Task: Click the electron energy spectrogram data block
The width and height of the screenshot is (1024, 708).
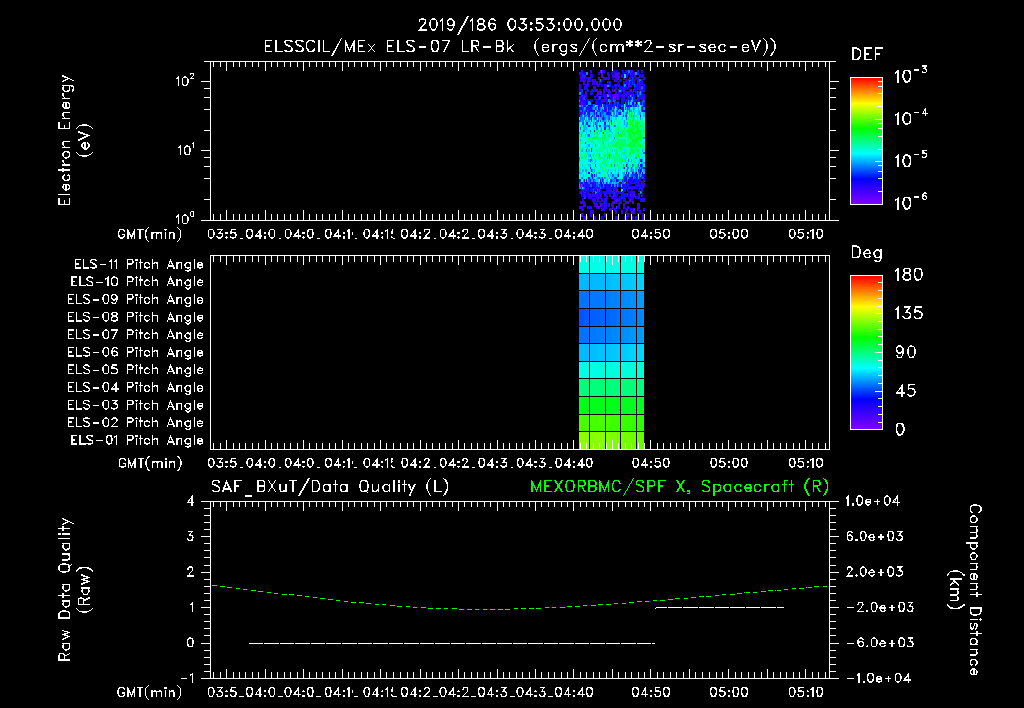Action: coord(612,144)
